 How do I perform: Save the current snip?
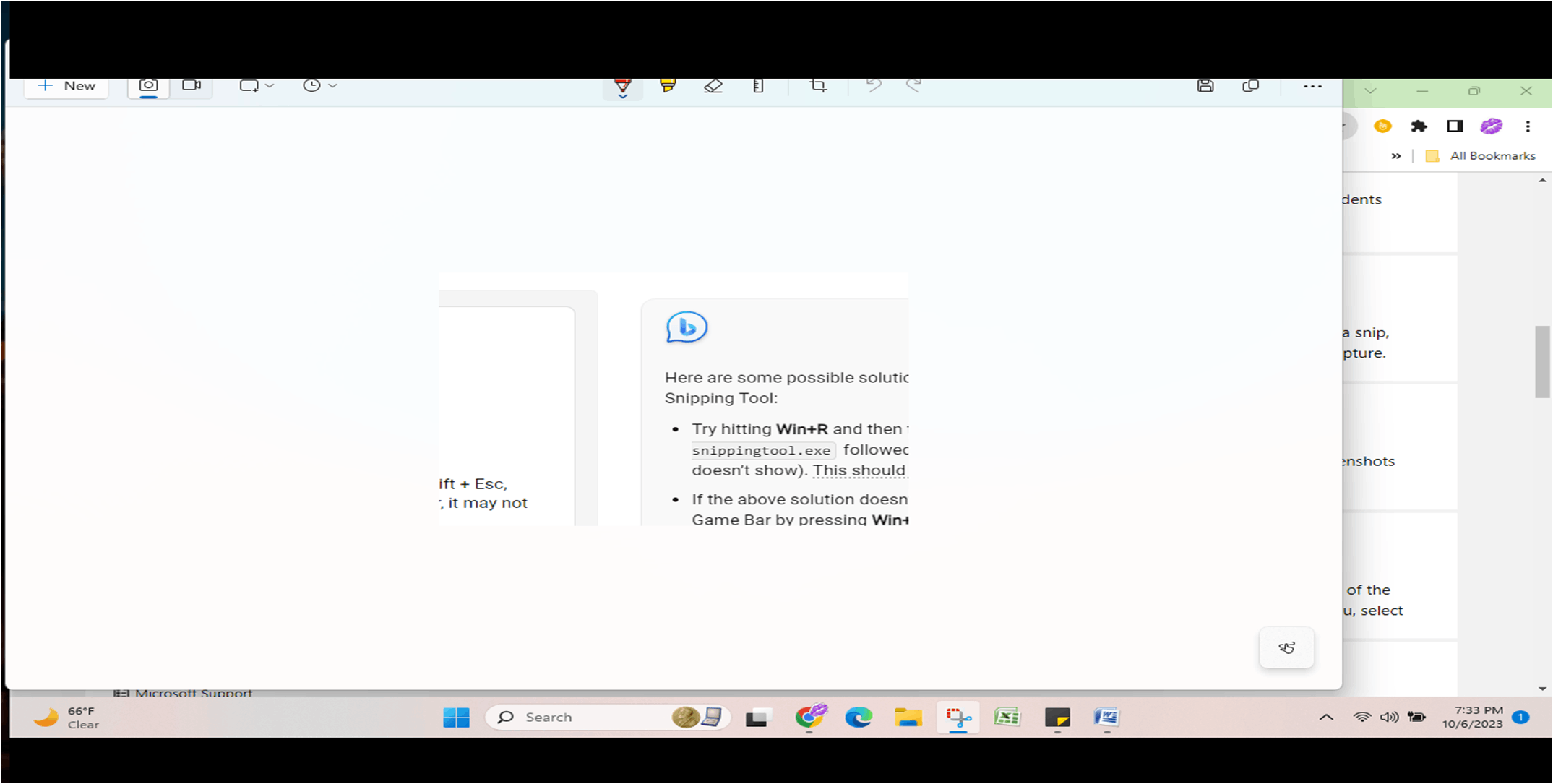pos(1205,86)
